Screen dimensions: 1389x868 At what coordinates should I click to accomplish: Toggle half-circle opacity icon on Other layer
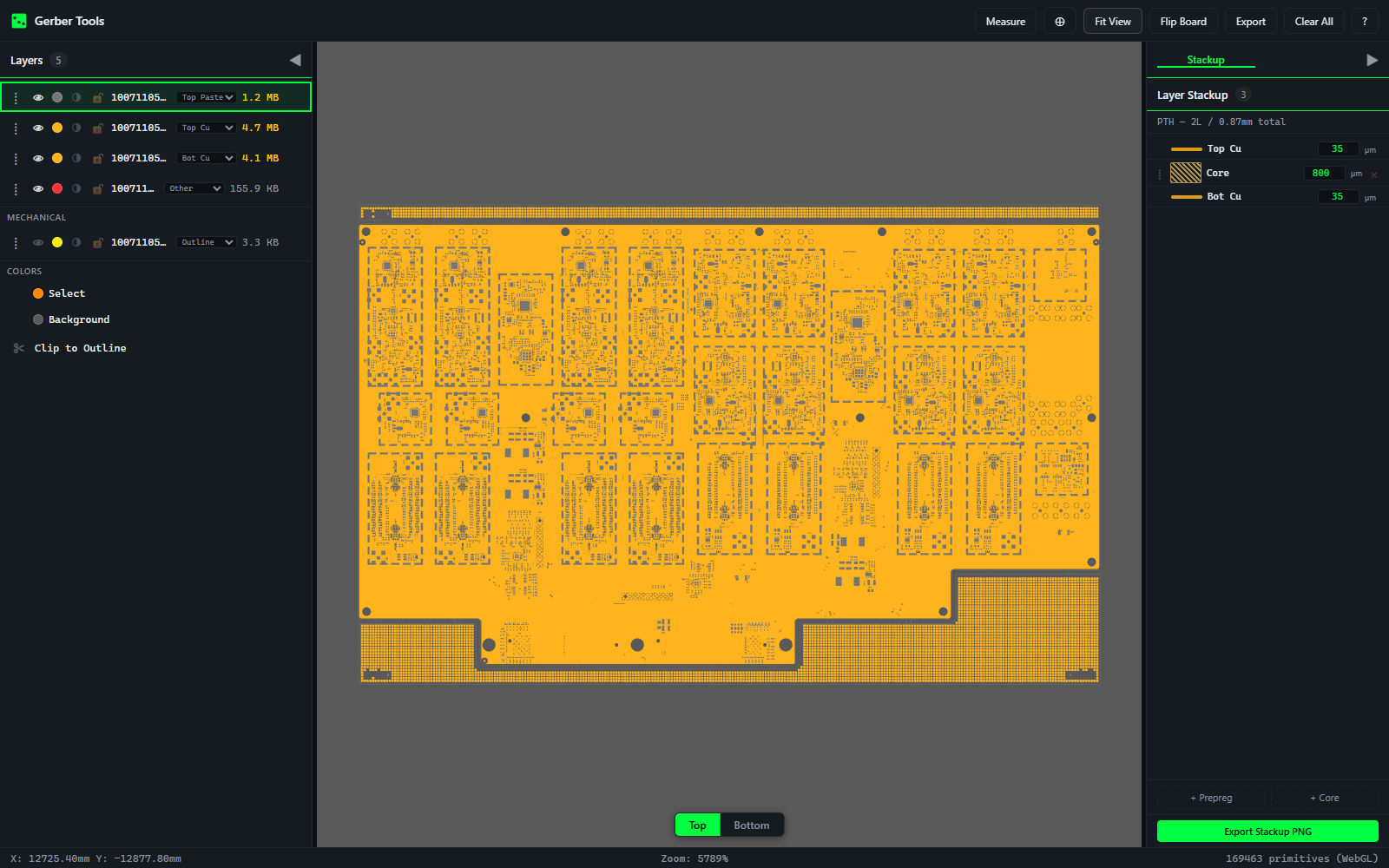[76, 188]
